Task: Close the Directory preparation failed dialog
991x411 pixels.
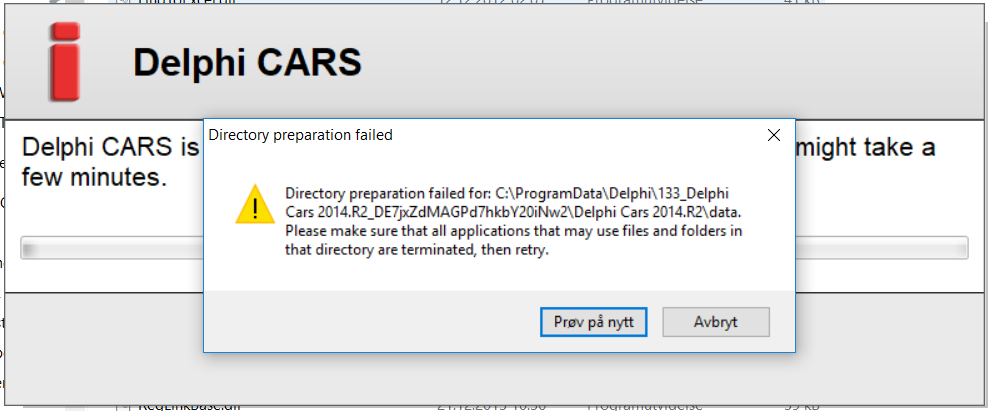Action: (x=774, y=135)
